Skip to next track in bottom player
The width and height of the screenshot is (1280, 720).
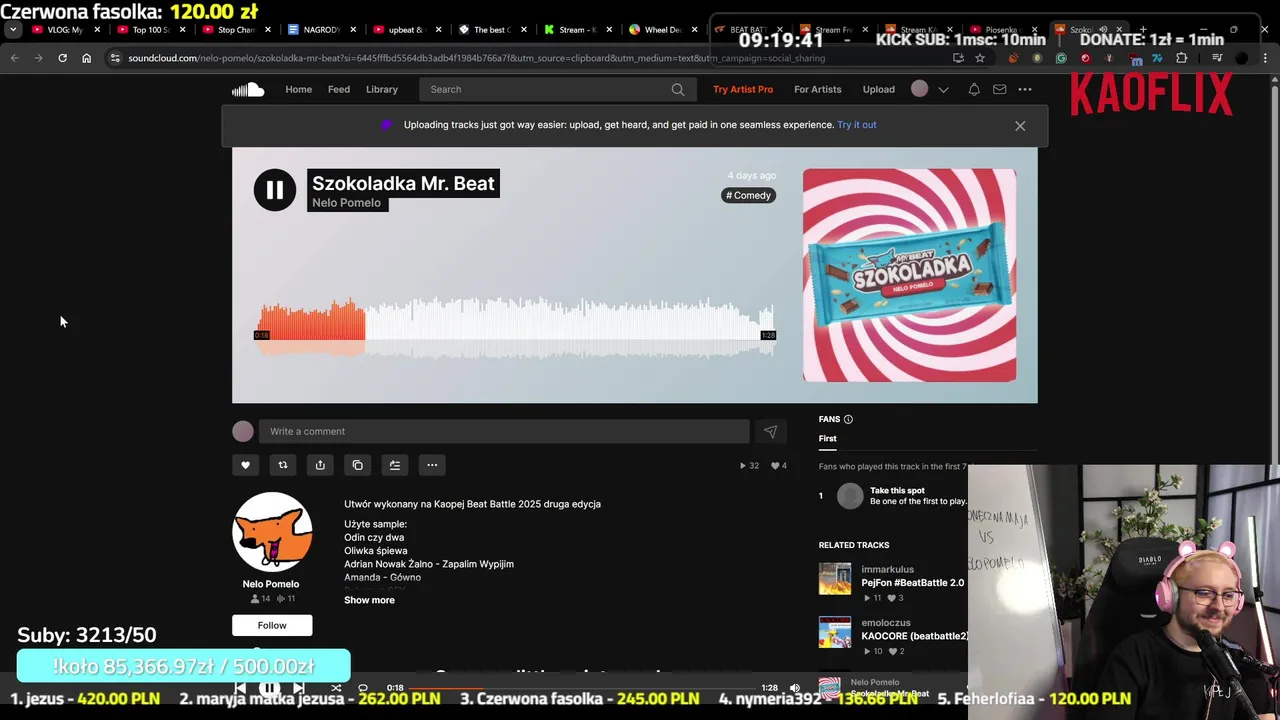[298, 688]
